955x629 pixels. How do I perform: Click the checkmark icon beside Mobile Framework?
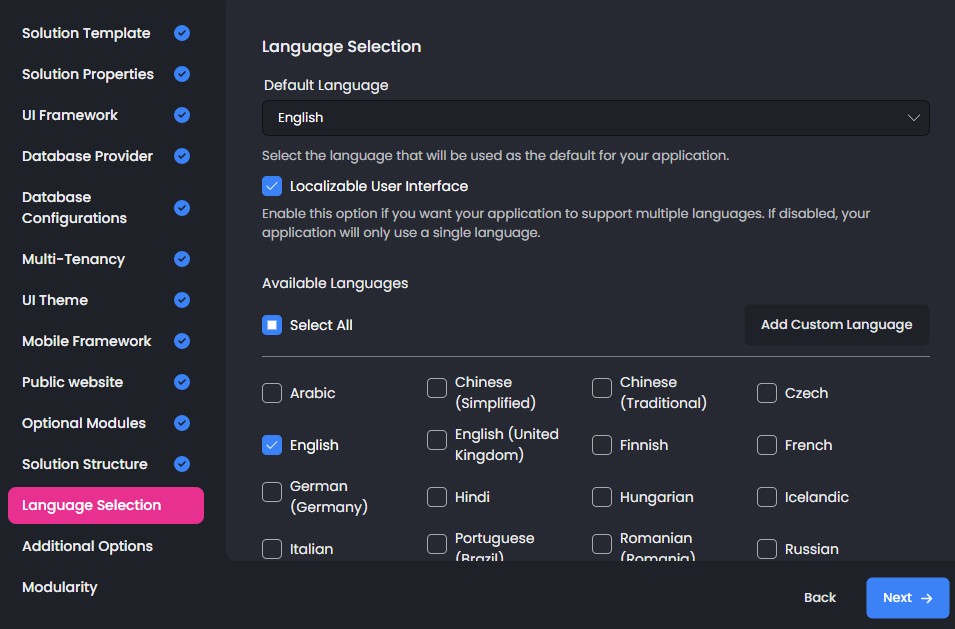coord(182,341)
